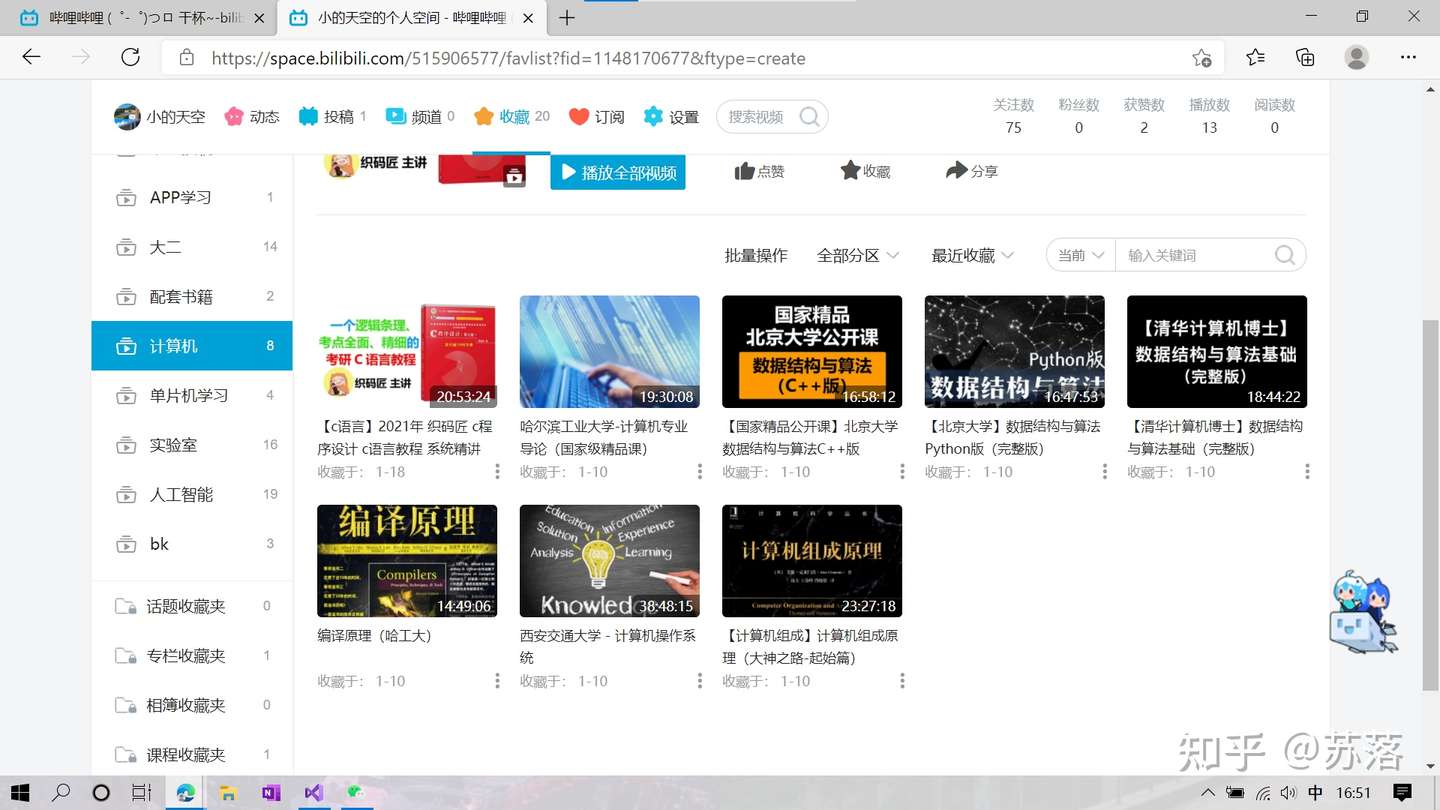This screenshot has width=1440, height=810.
Task: Open the Python版 数据结构与算法 thumbnail
Action: click(x=1015, y=352)
